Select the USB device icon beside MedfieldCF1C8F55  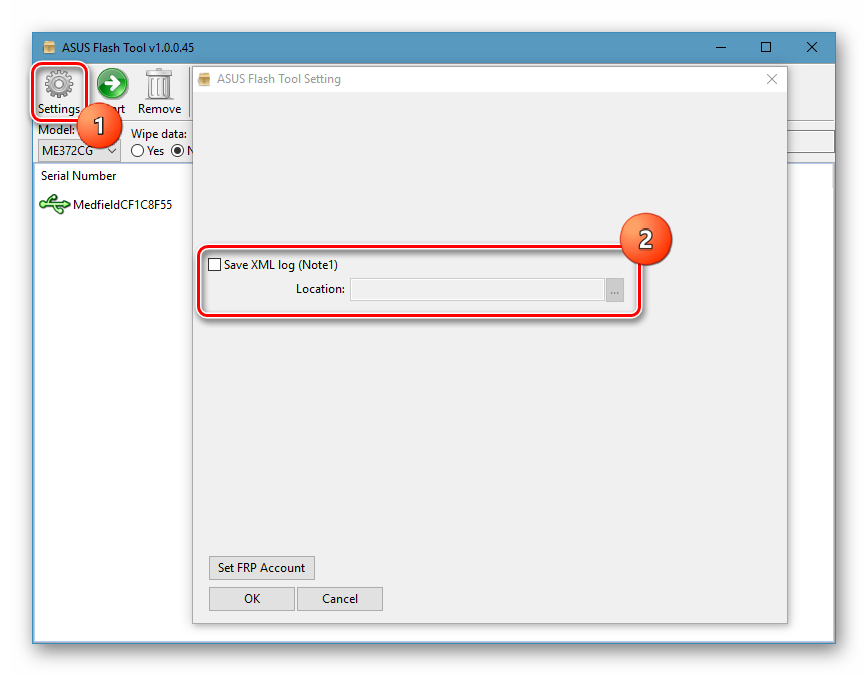pos(54,204)
